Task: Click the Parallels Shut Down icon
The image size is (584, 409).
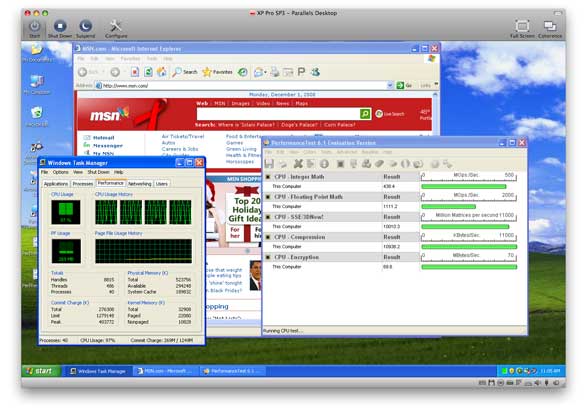Action: click(60, 26)
